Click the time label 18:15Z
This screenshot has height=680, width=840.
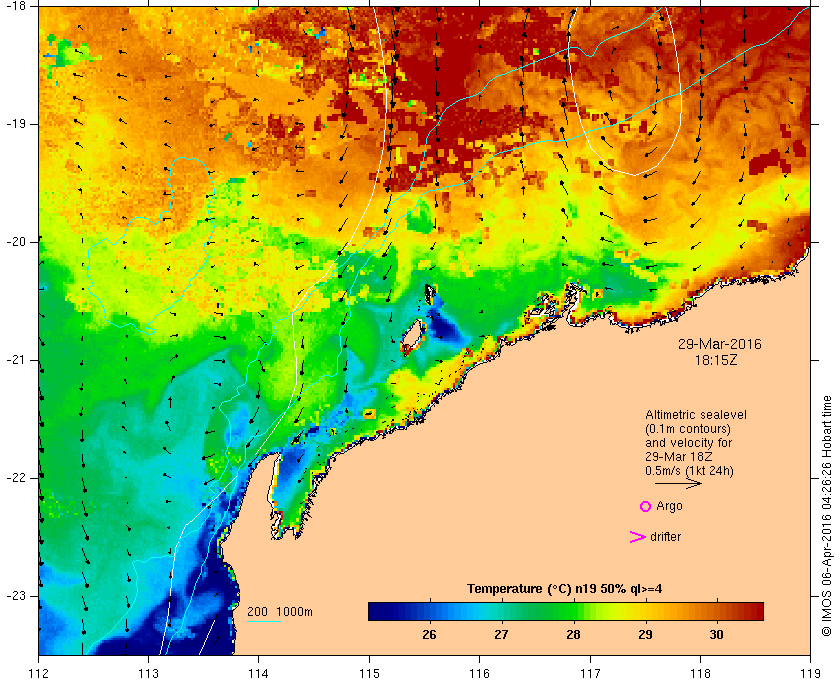click(x=716, y=361)
